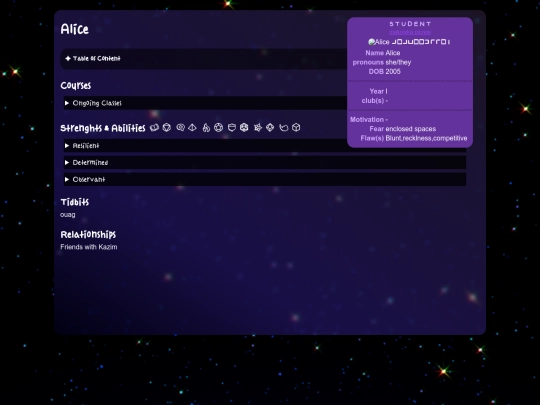Click the STUDENT infobox title
Screen dimensions: 540x405
tap(410, 24)
